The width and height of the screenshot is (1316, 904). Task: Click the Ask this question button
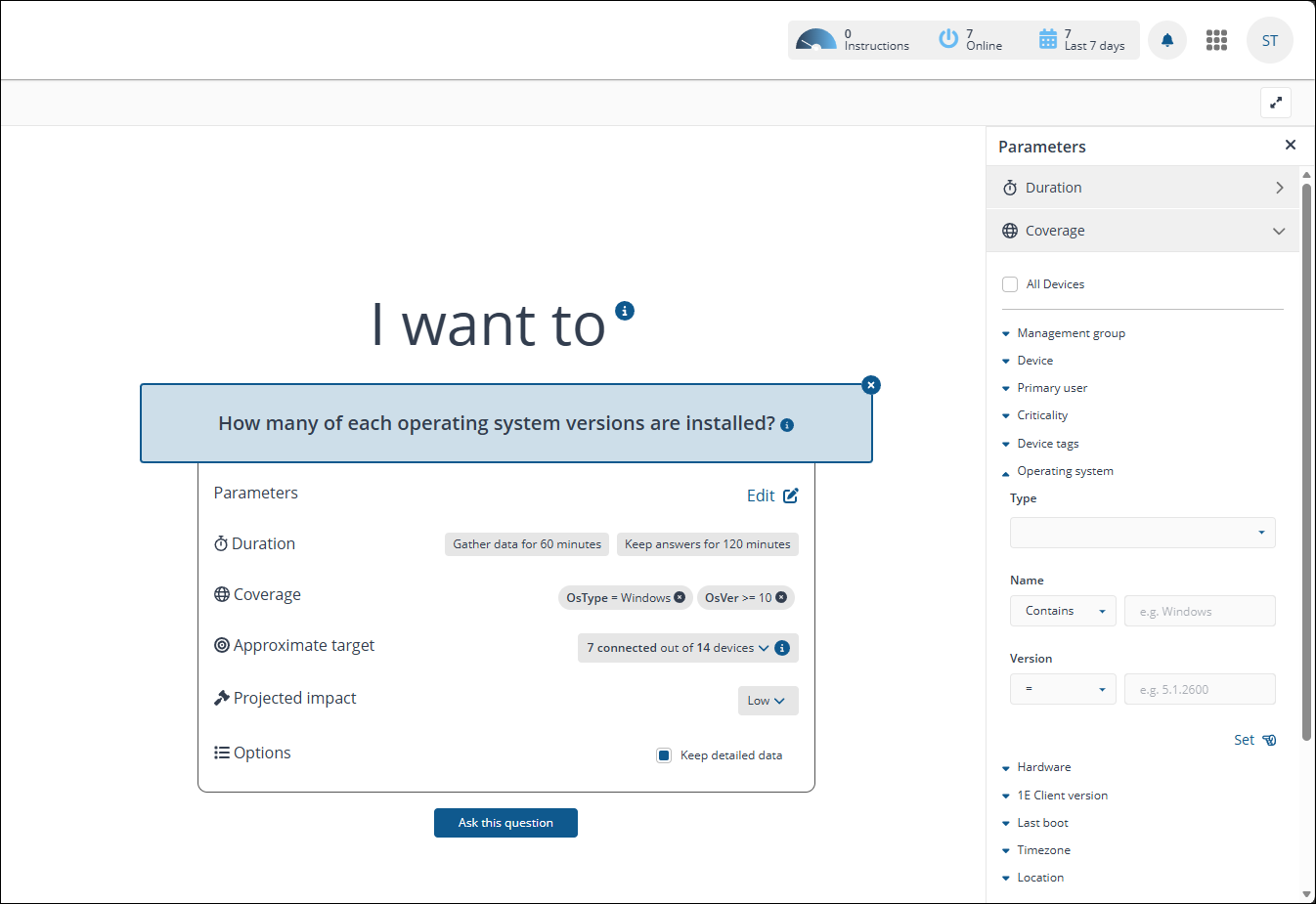click(505, 823)
